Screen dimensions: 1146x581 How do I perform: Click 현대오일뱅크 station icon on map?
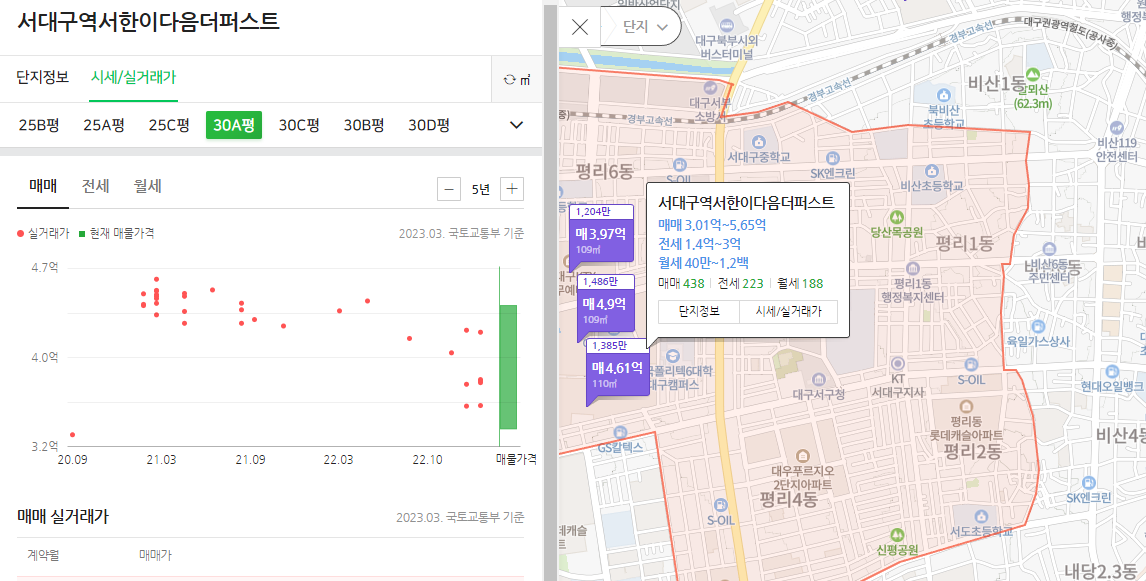tap(1112, 371)
